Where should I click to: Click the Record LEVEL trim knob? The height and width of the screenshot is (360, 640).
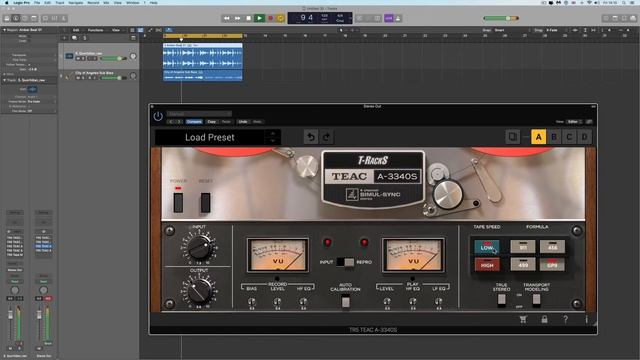point(277,302)
